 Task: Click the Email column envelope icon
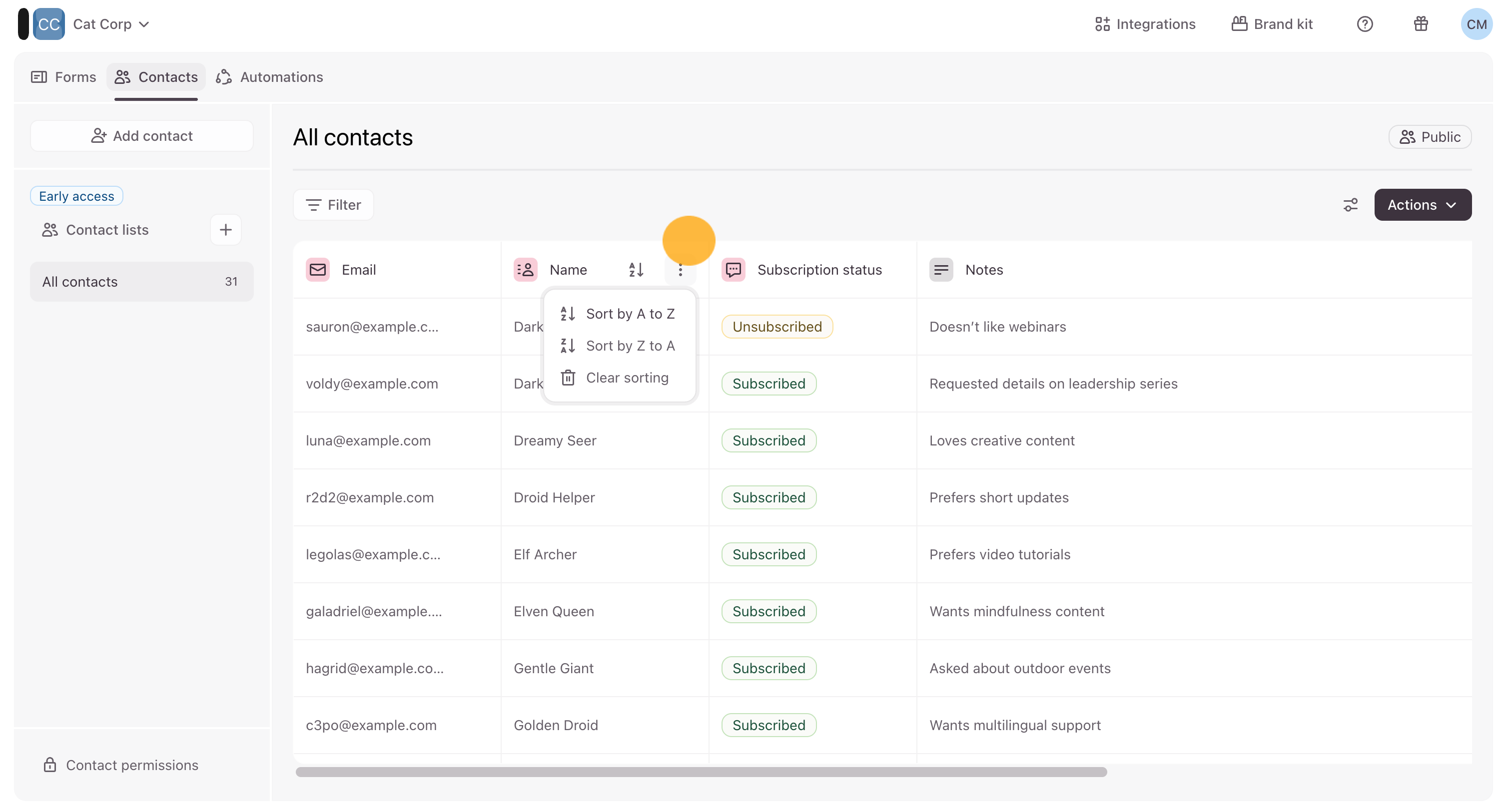pos(317,269)
